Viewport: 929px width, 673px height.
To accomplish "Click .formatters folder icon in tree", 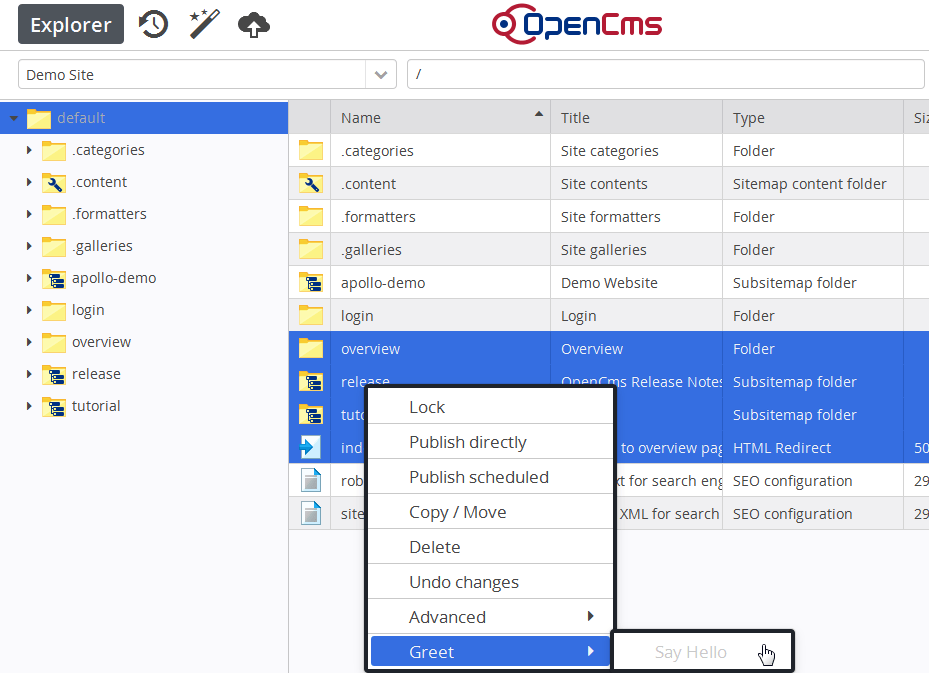I will (54, 214).
